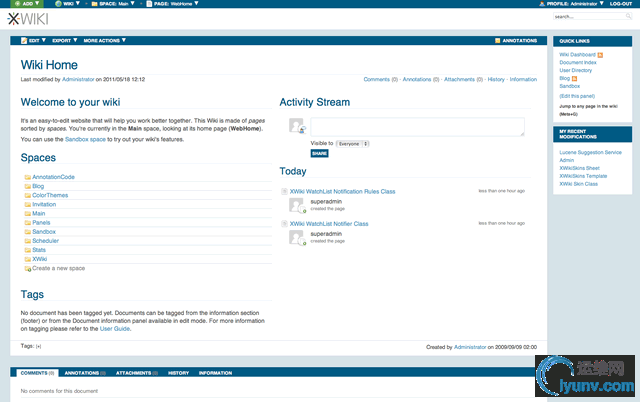Open Administrator link in Last modified line
Image resolution: width=640 pixels, height=402 pixels.
(x=78, y=79)
